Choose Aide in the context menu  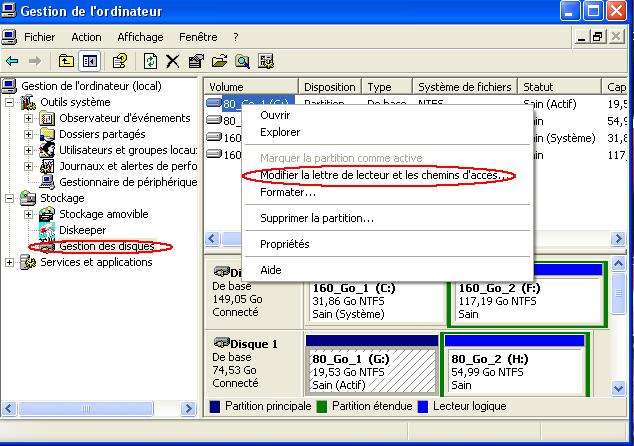click(387, 270)
